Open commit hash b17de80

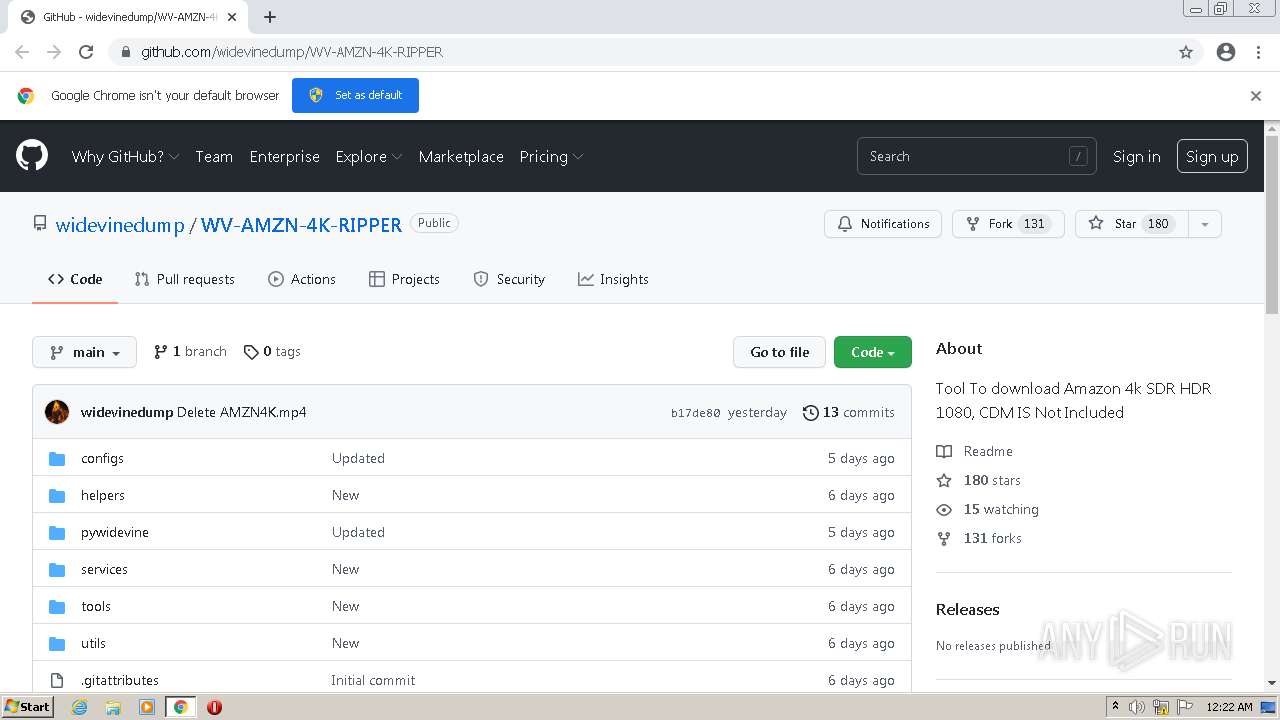coord(696,413)
